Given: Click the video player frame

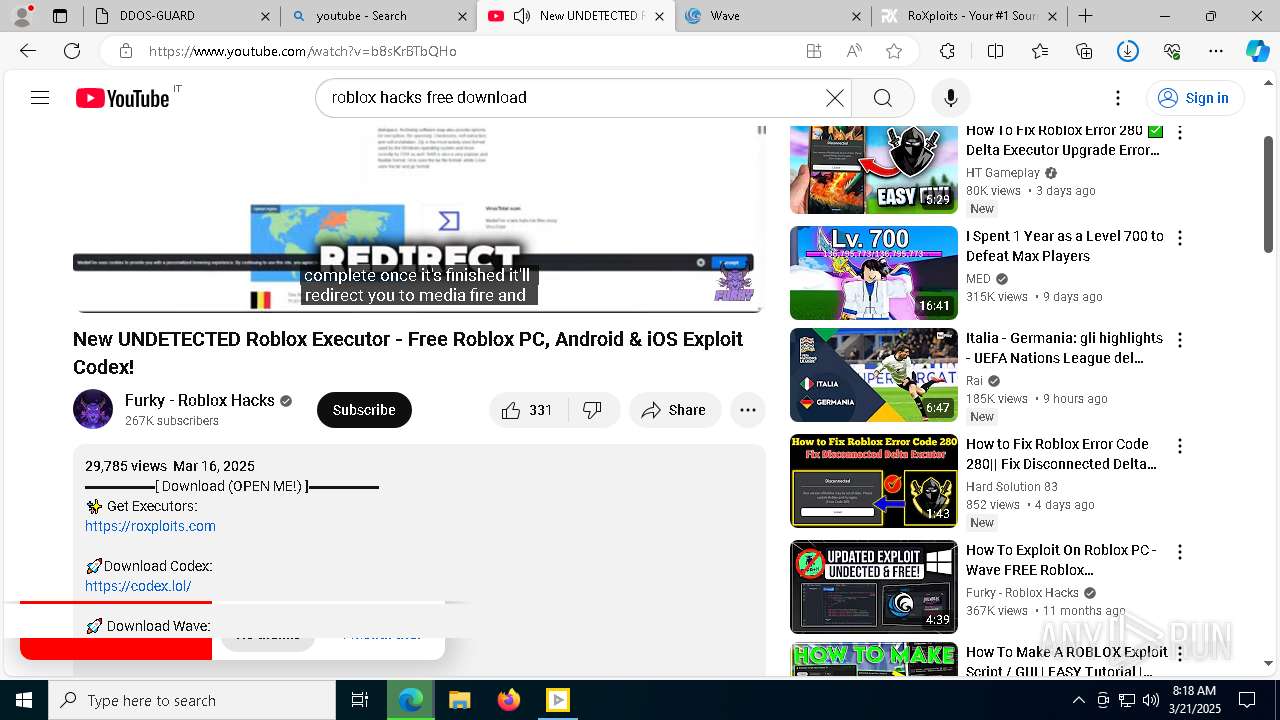Looking at the screenshot, I should tap(419, 219).
